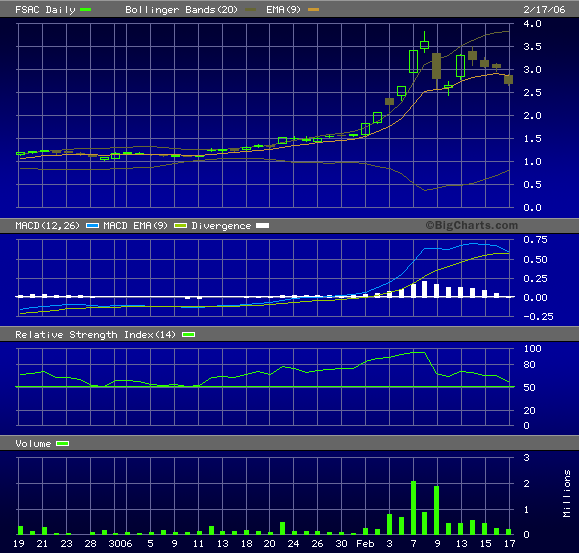Click the tallest white divergence bar
The width and height of the screenshot is (579, 553).
425,289
